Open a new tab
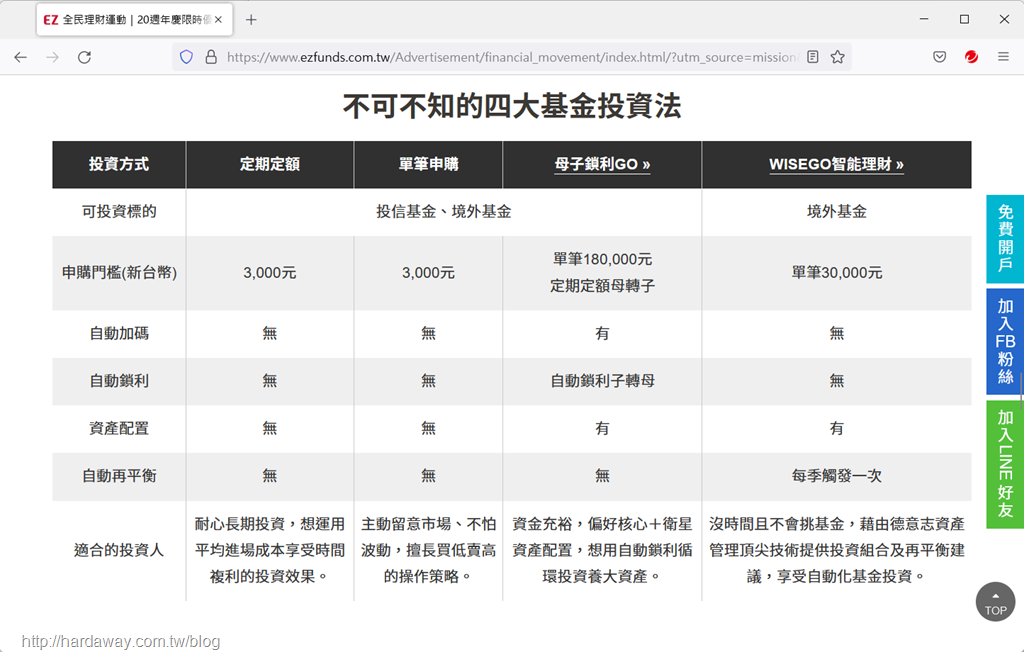 [x=251, y=20]
